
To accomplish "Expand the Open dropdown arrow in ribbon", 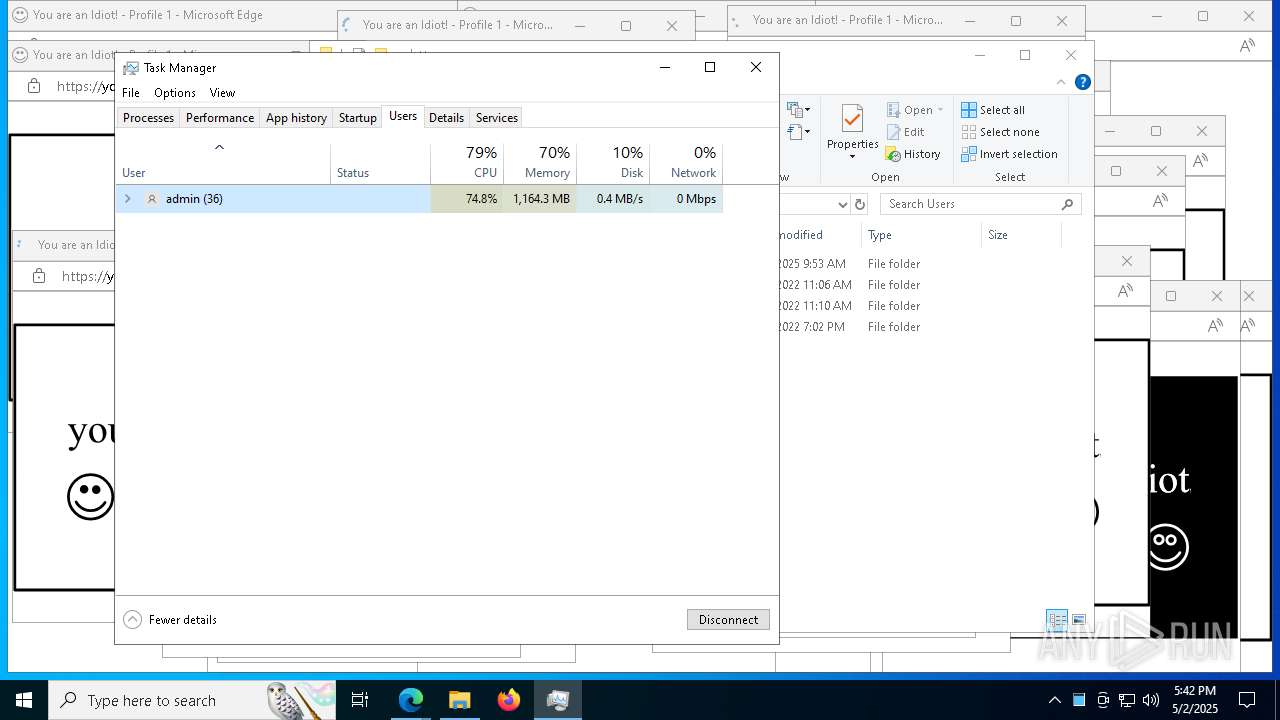I will click(940, 110).
